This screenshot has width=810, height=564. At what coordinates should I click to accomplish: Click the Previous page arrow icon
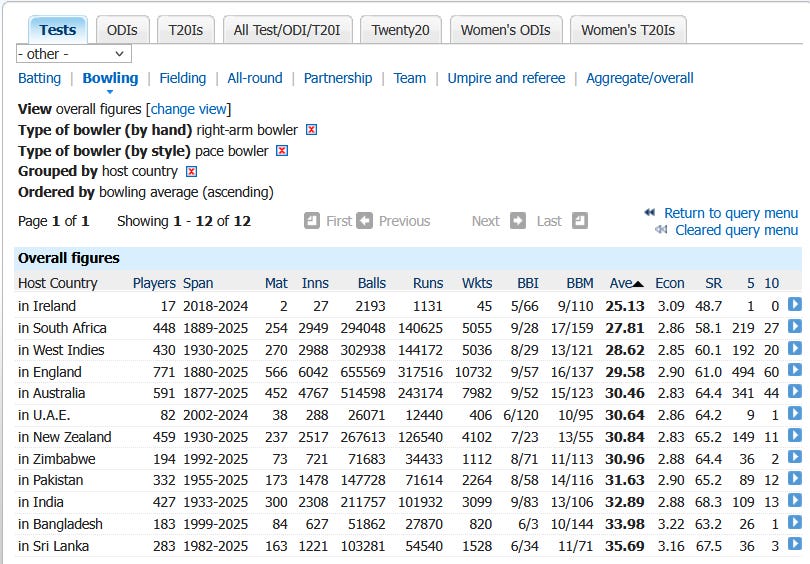click(x=364, y=221)
